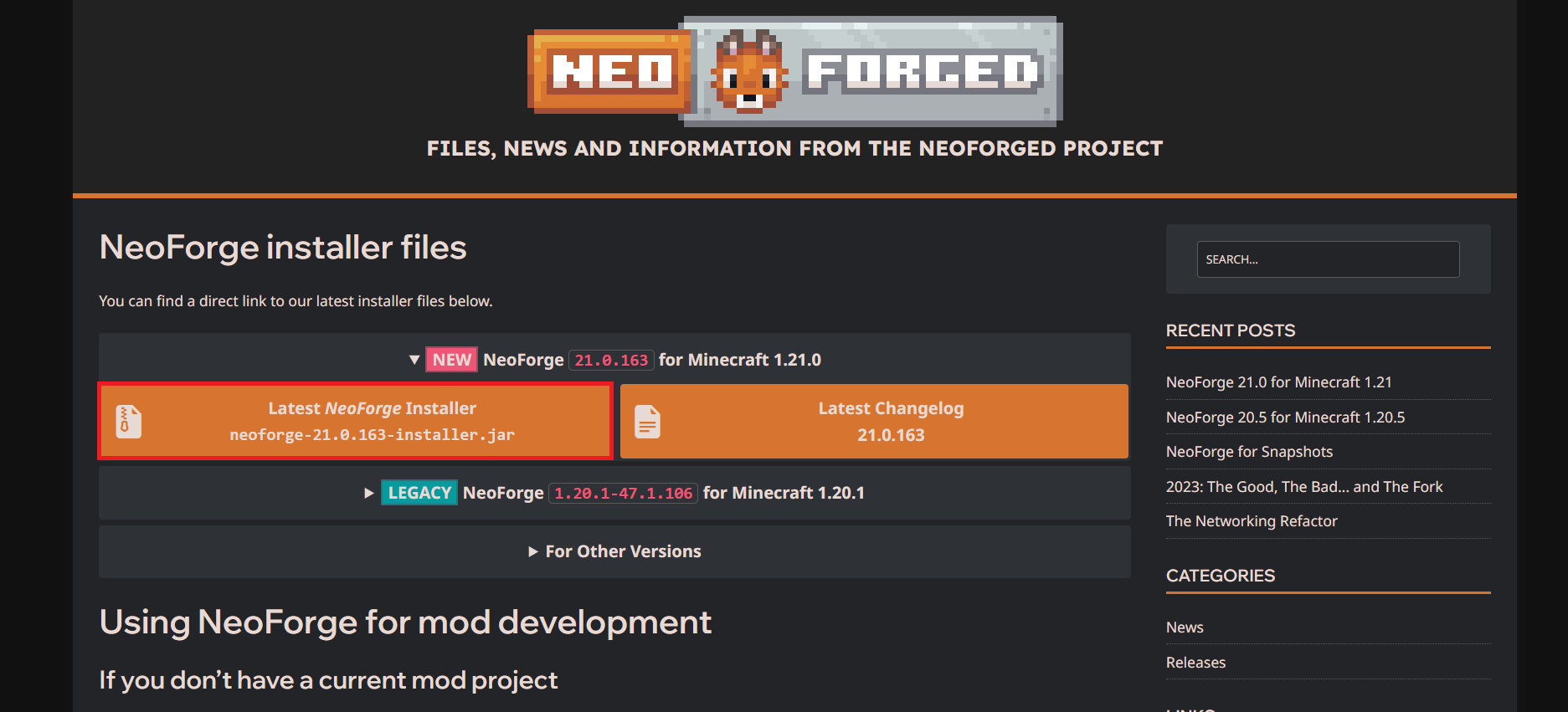Viewport: 1568px width, 712px height.
Task: Click the teal LEGACY badge
Action: 419,493
